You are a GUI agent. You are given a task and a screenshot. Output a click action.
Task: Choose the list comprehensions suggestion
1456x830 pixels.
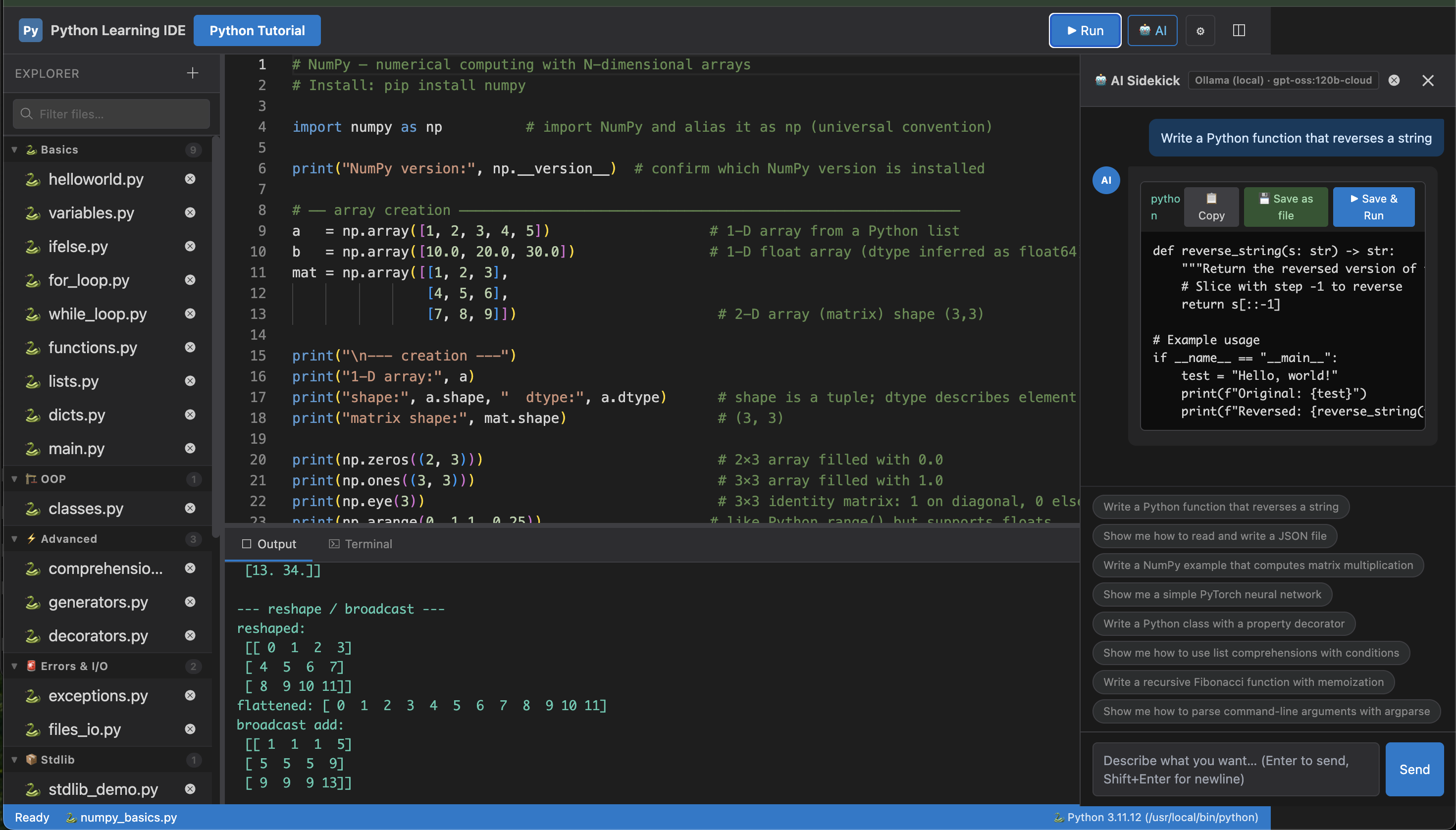1251,653
